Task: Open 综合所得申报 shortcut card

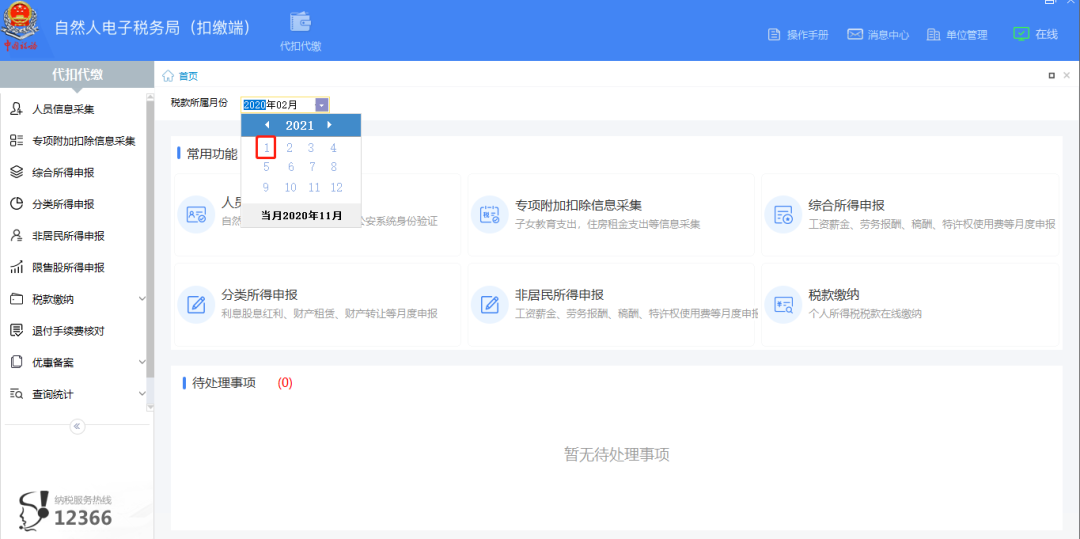Action: tap(910, 214)
